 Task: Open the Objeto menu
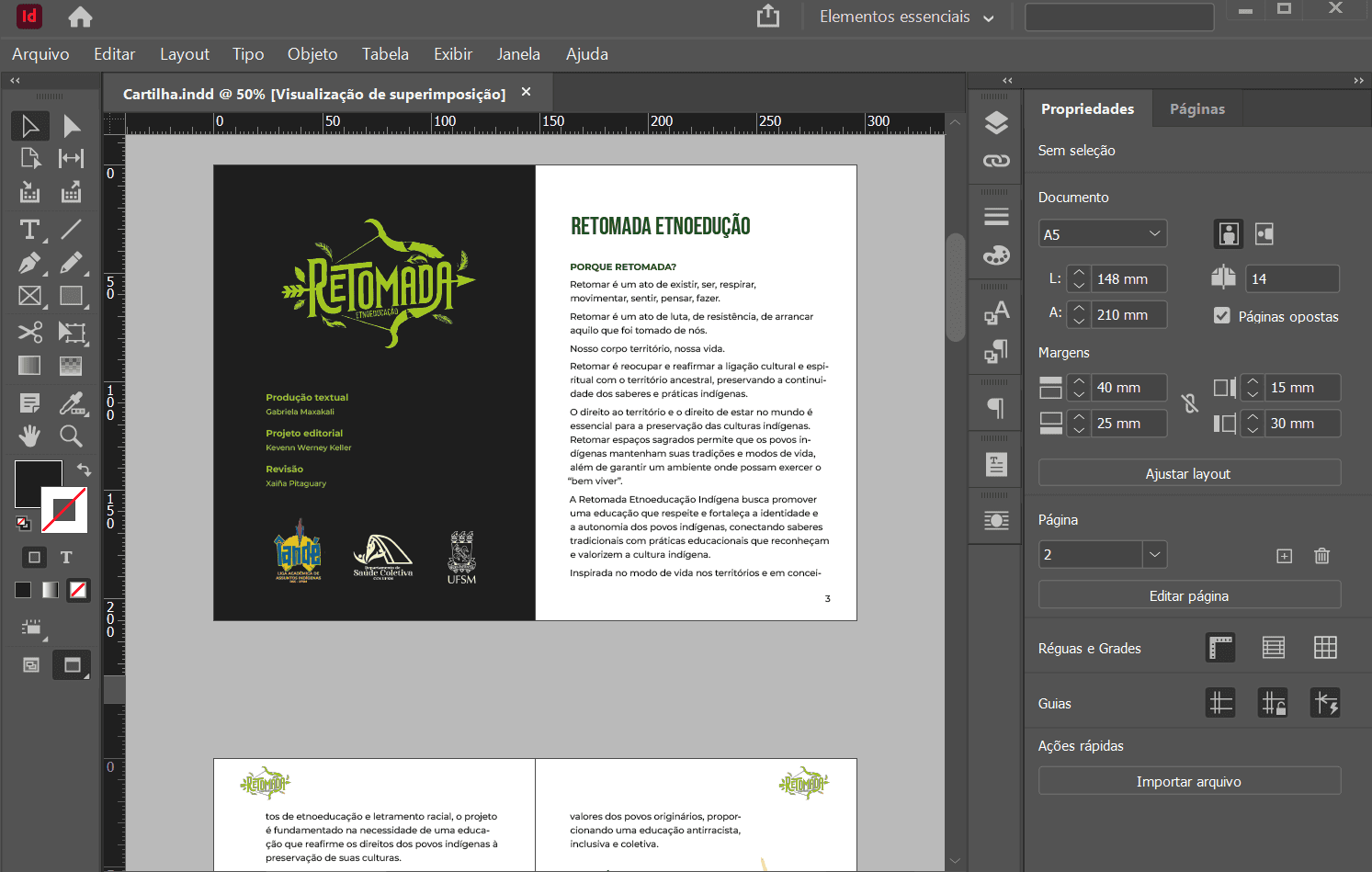(312, 54)
